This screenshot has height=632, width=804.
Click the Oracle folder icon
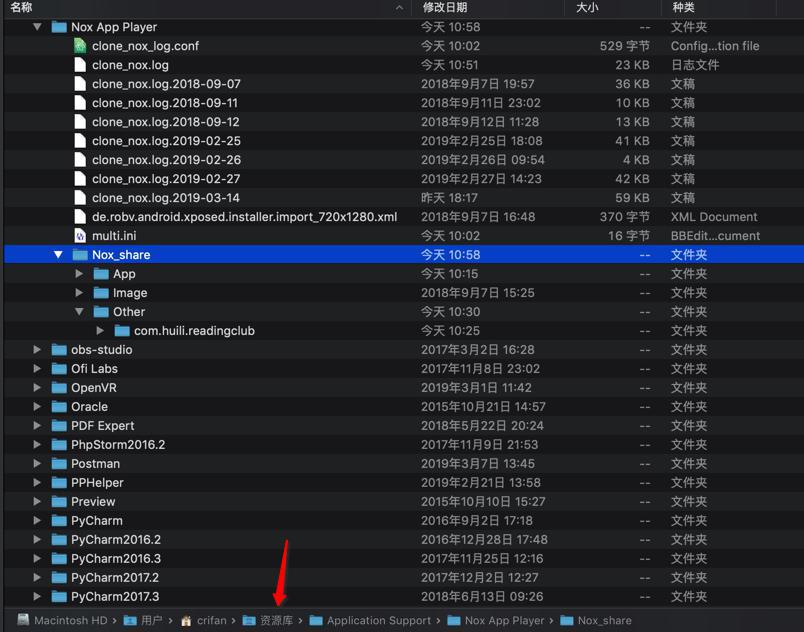tap(59, 406)
